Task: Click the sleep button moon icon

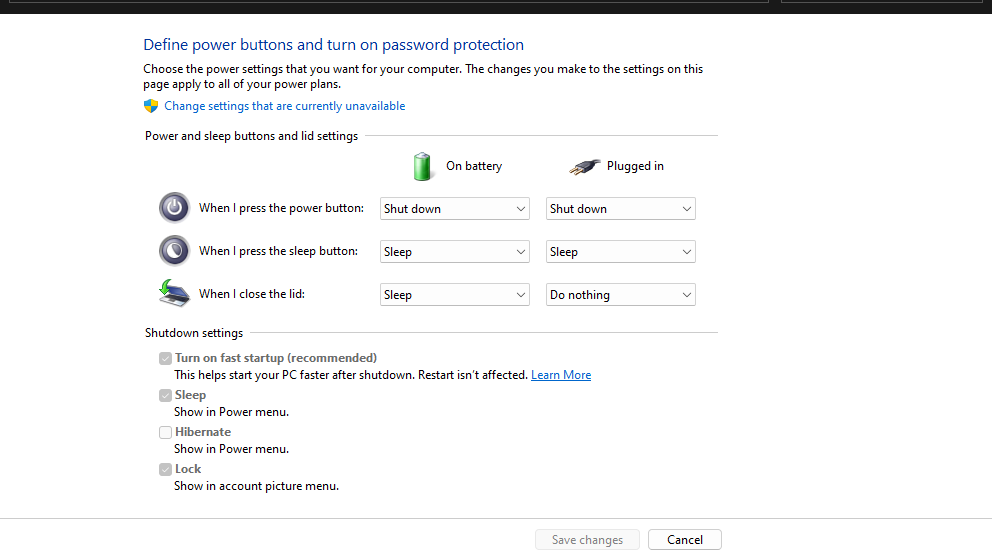Action: pos(174,250)
